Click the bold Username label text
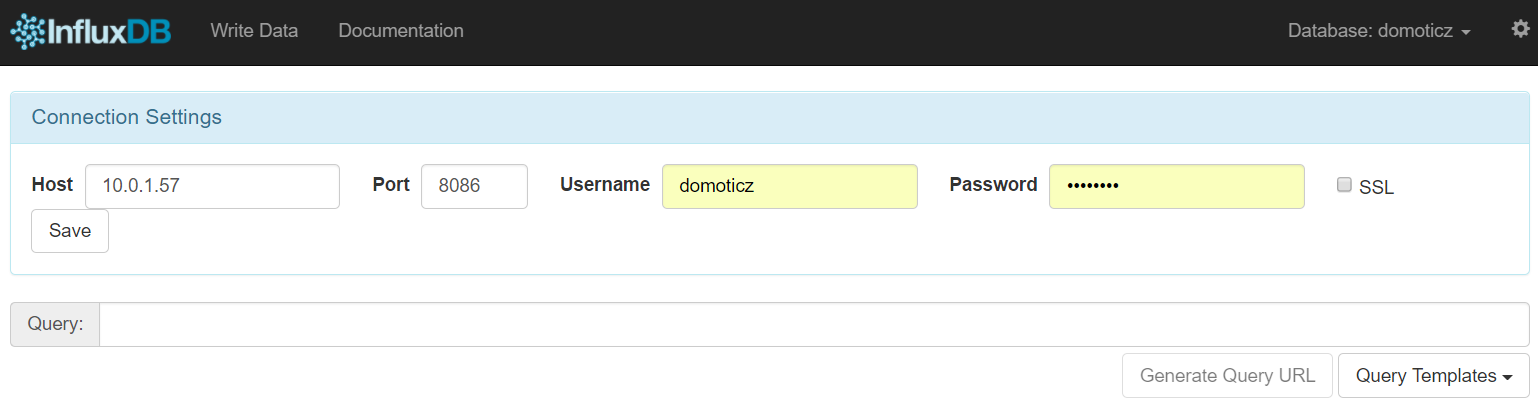Viewport: 1538px width, 415px height. (605, 185)
